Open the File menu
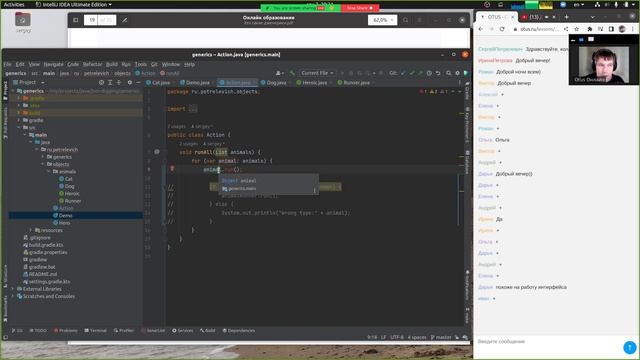 click(x=7, y=64)
